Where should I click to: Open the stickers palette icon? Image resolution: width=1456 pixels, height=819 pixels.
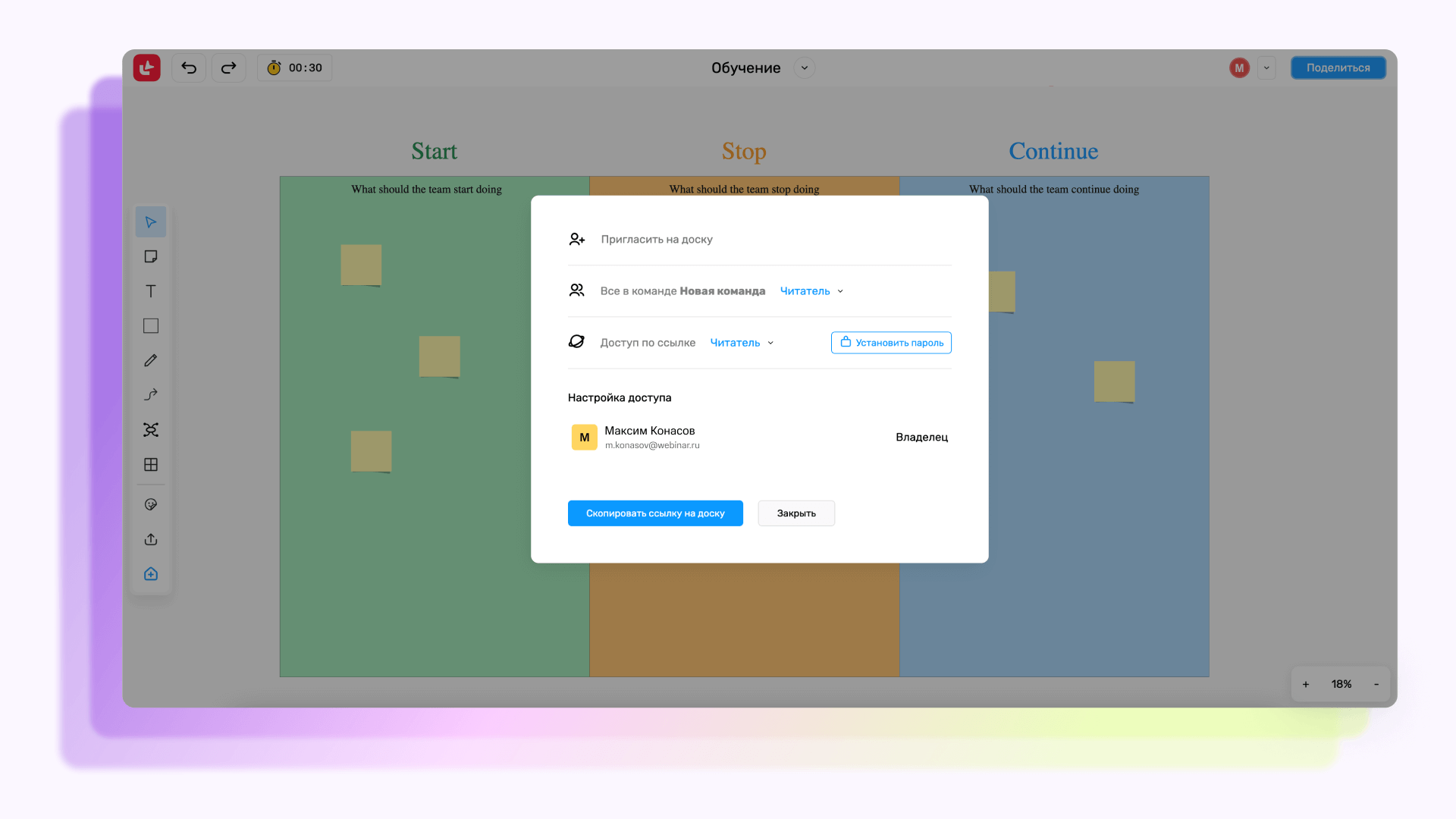[x=151, y=504]
